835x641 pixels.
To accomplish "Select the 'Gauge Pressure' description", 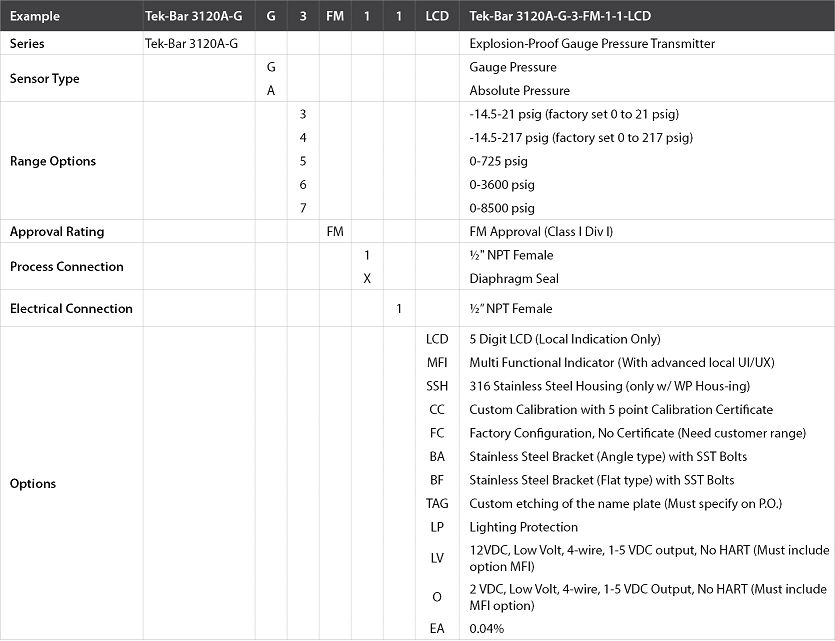I will (513, 67).
